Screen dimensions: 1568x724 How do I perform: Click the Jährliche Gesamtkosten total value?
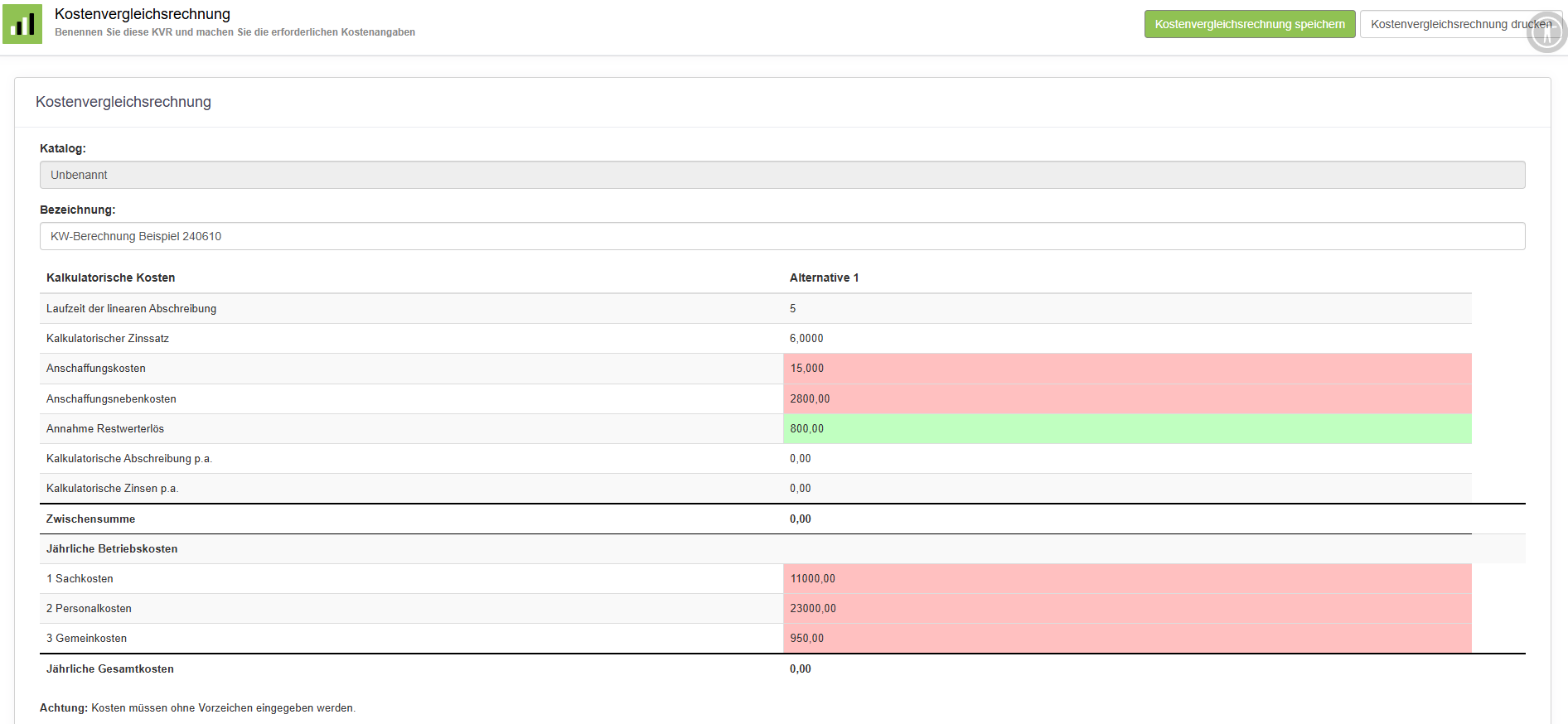point(800,668)
